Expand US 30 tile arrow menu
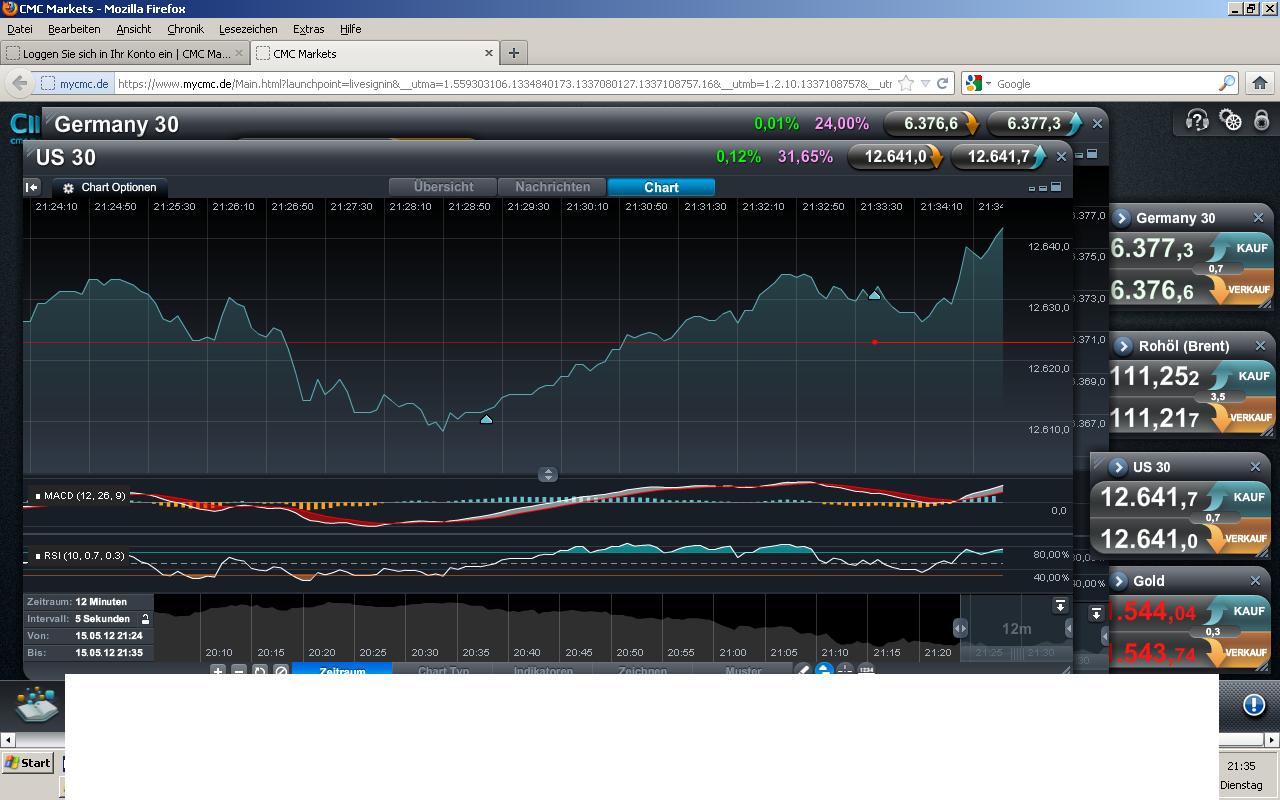 pyautogui.click(x=1118, y=467)
